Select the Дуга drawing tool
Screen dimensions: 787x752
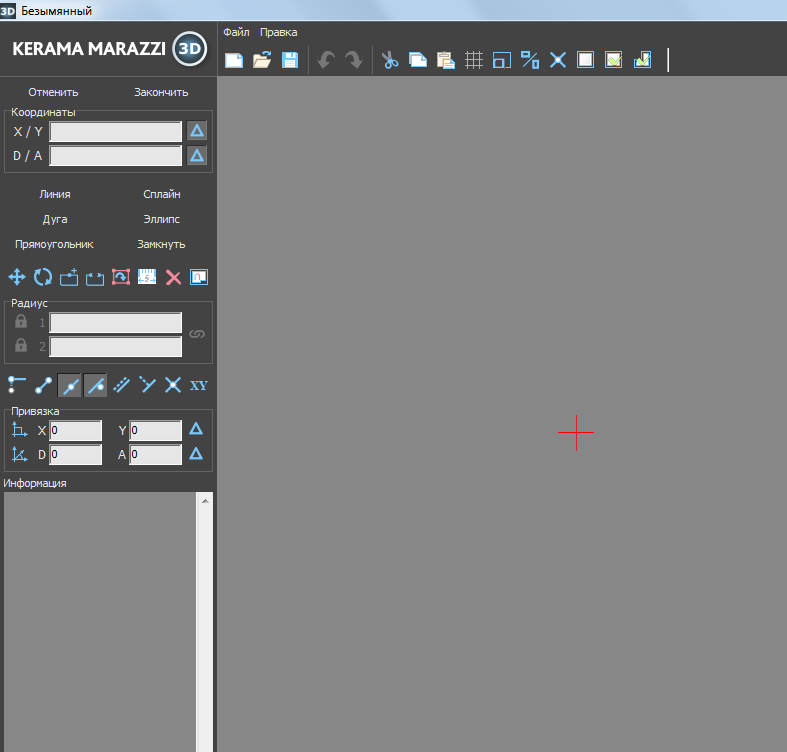(55, 219)
